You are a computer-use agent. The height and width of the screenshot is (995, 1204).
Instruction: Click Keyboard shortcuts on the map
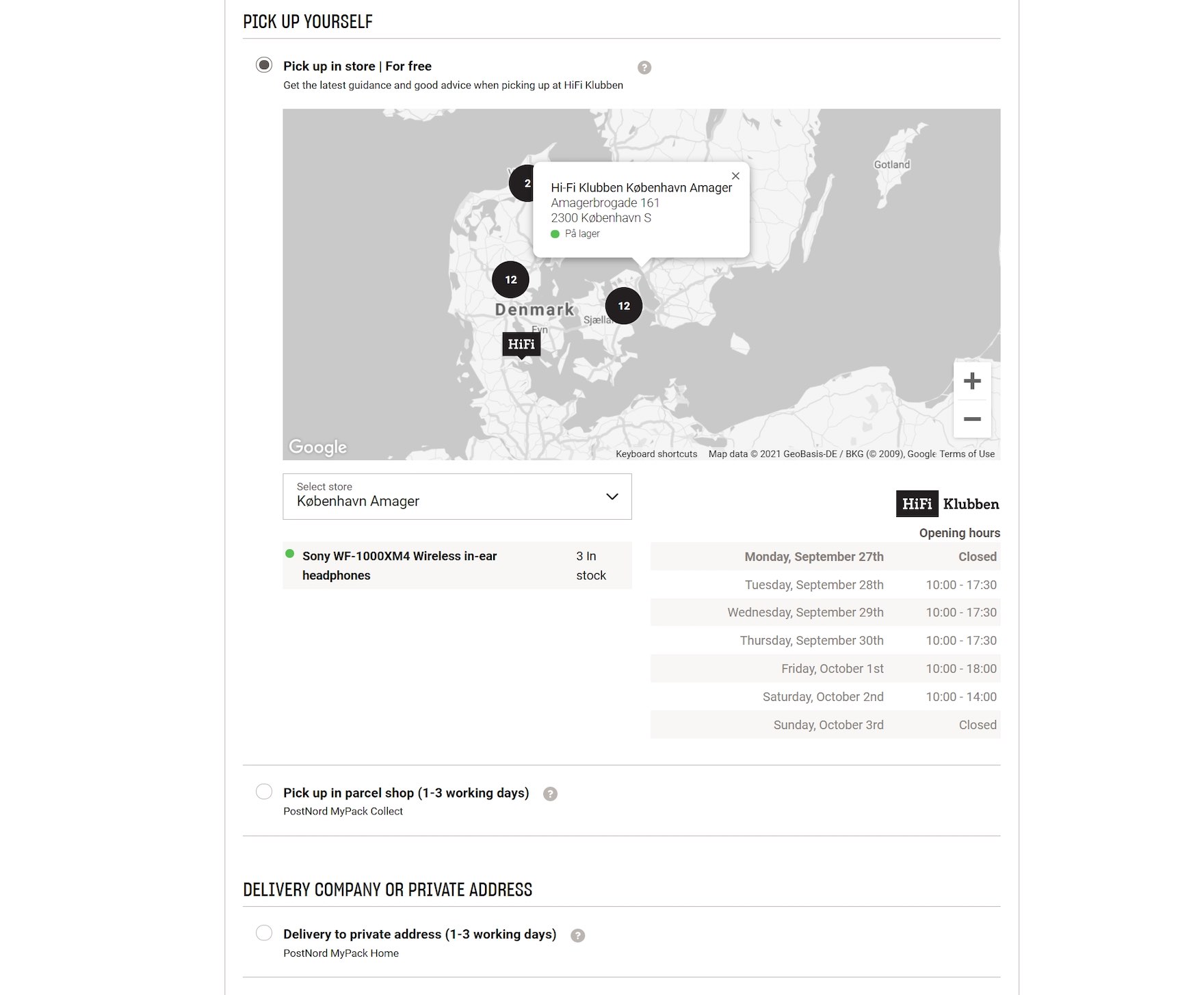[656, 454]
